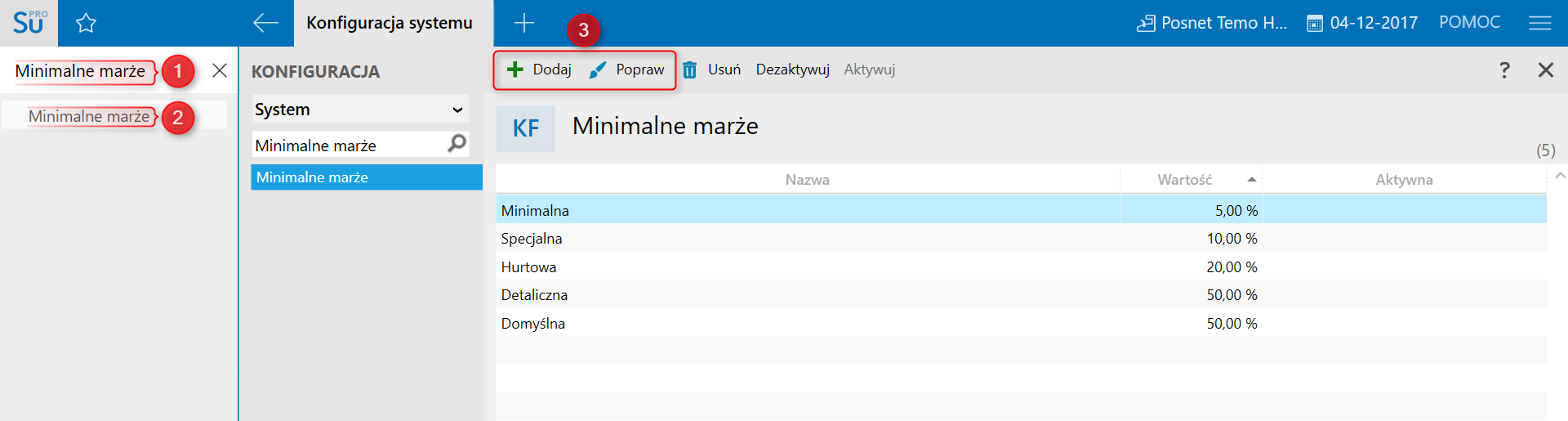Click the star favorites icon
This screenshot has height=421, width=1568.
click(x=86, y=24)
